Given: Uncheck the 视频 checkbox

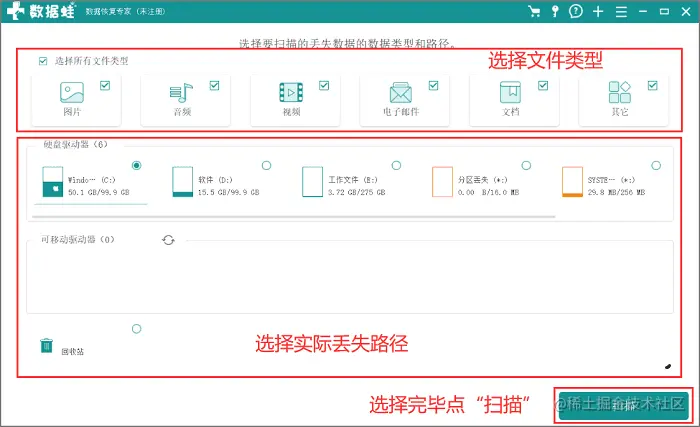Looking at the screenshot, I should click(x=324, y=85).
